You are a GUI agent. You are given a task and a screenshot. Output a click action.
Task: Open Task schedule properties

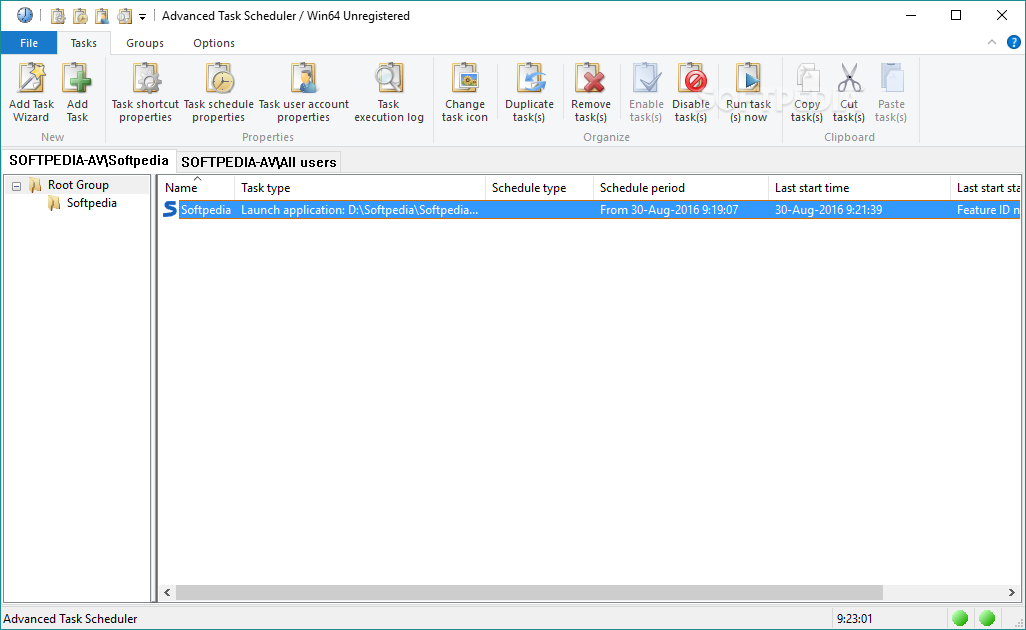219,92
